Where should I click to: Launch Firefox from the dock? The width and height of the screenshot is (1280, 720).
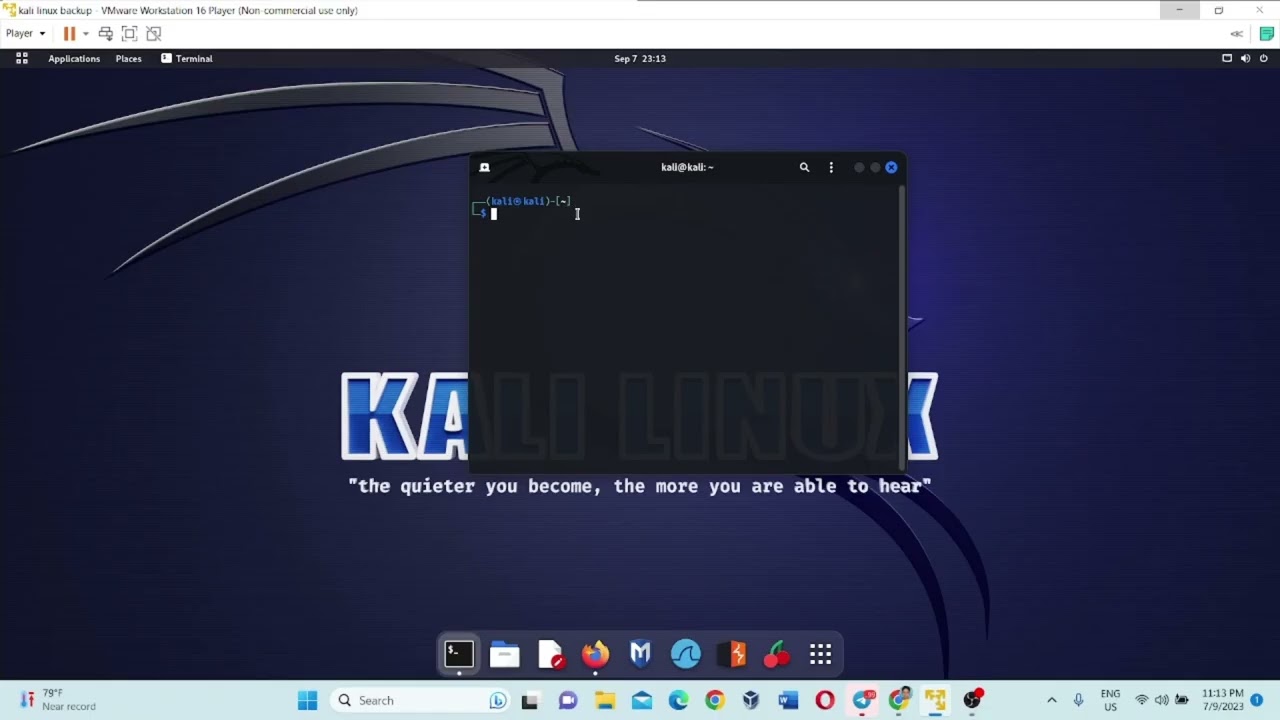pyautogui.click(x=595, y=654)
